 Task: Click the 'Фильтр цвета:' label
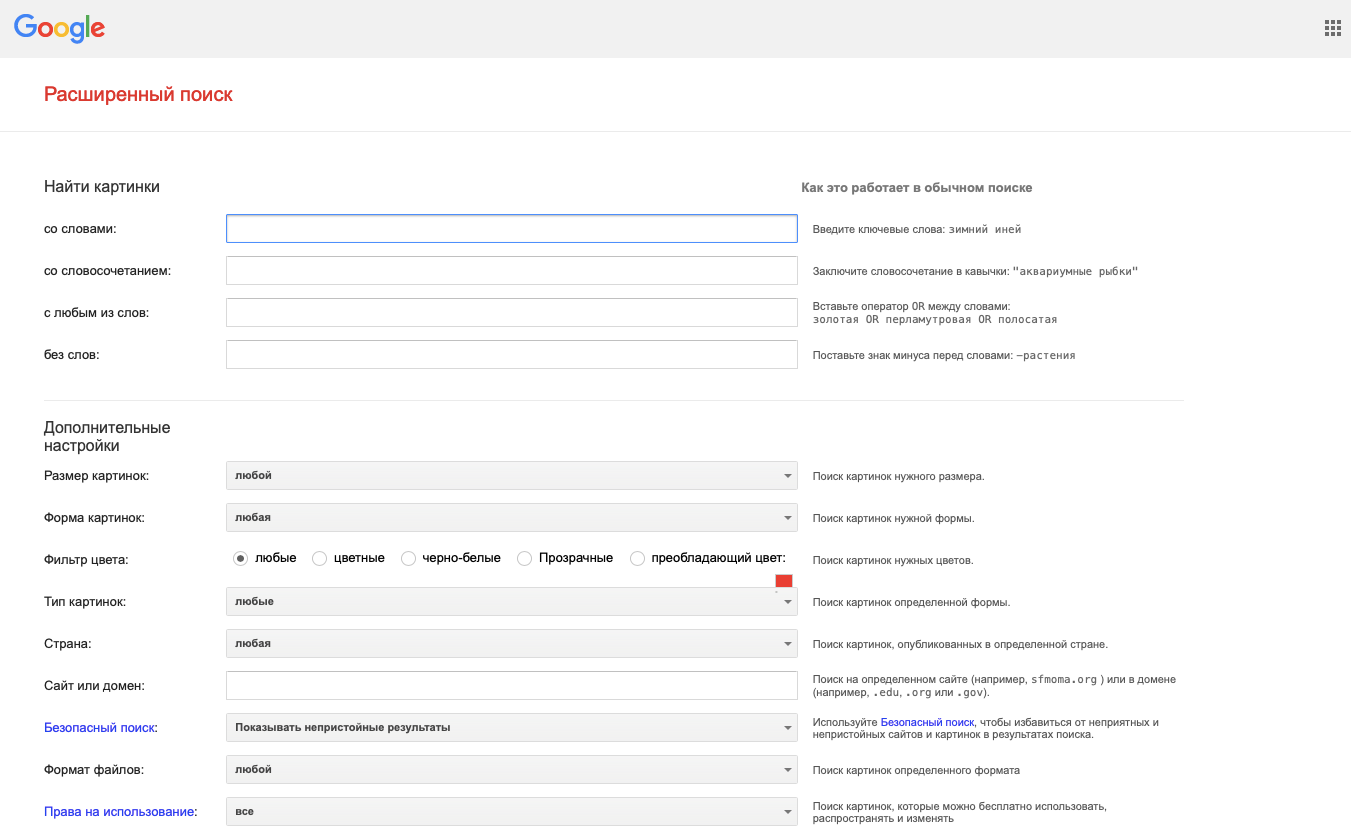[x=86, y=560]
